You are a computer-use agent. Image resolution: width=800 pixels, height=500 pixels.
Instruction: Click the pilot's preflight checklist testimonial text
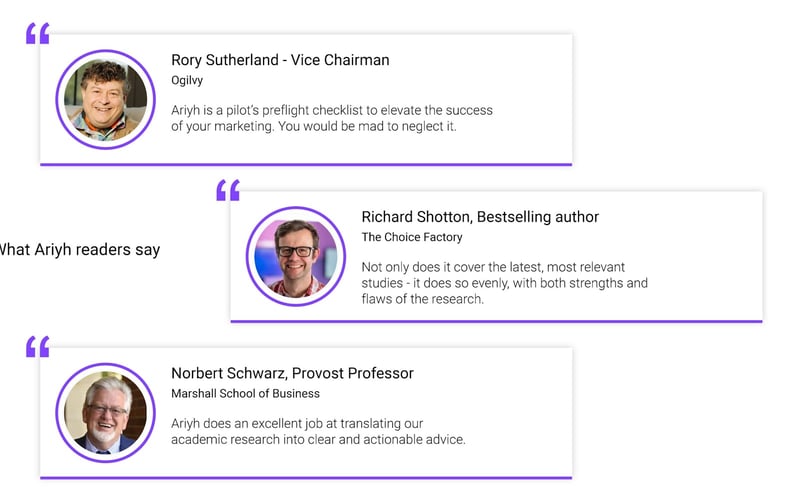pos(332,118)
